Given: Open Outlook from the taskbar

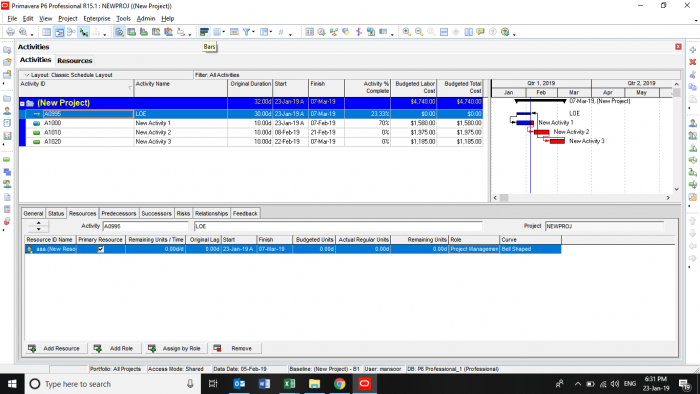Looking at the screenshot, I should (x=239, y=384).
